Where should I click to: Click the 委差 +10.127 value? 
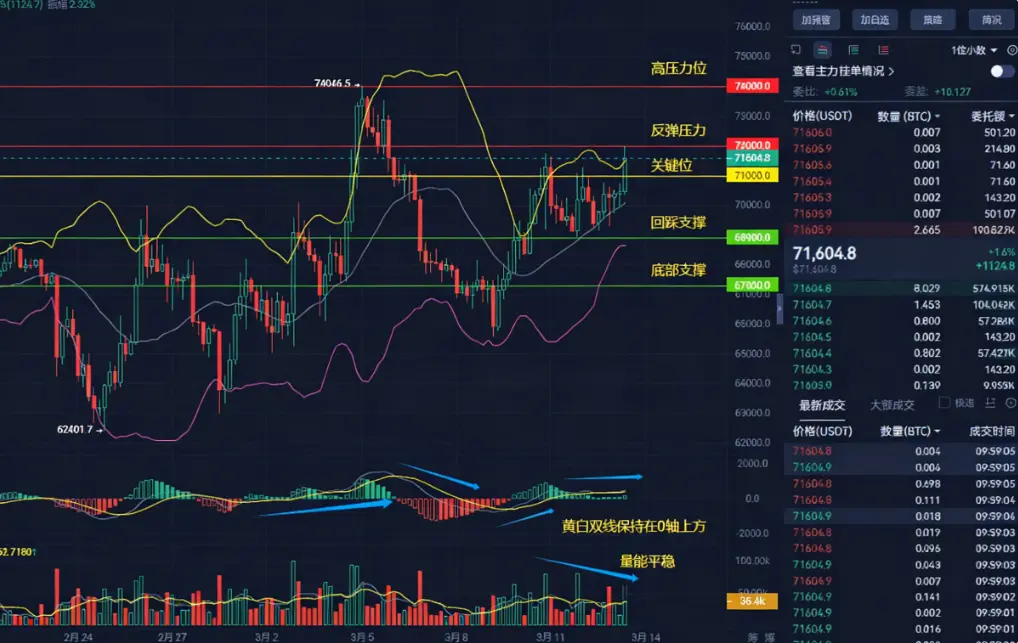(952, 92)
